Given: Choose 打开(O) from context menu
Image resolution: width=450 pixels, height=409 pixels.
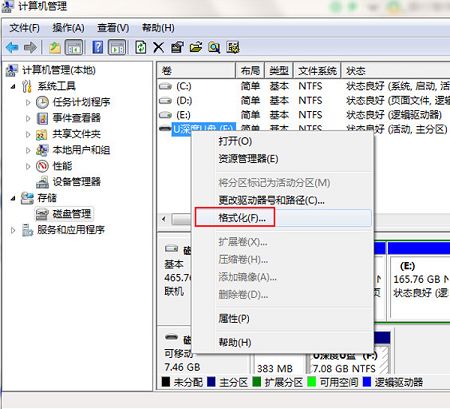Looking at the screenshot, I should (283, 141).
